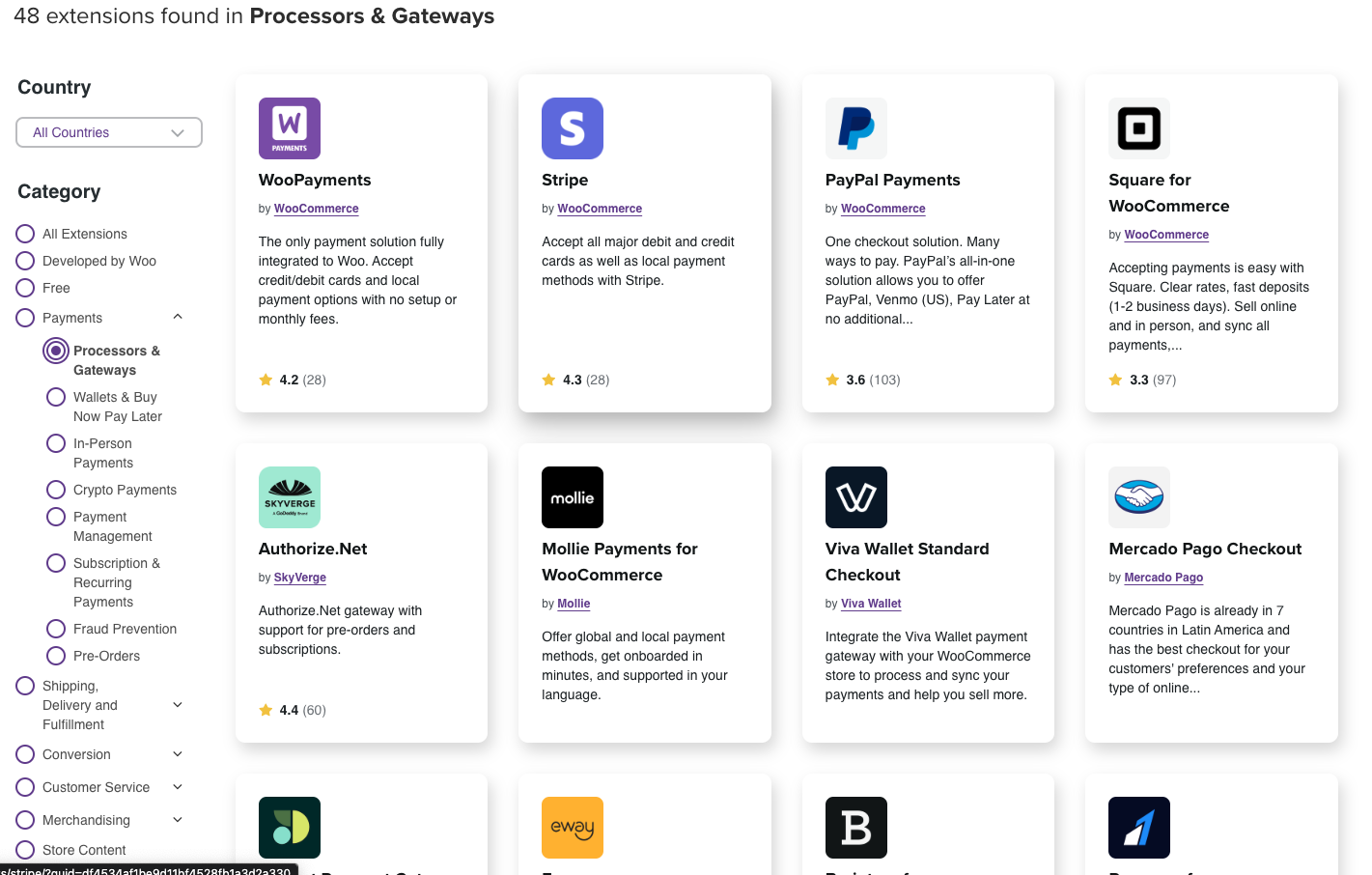Click the star rating on Stripe card

(x=575, y=380)
